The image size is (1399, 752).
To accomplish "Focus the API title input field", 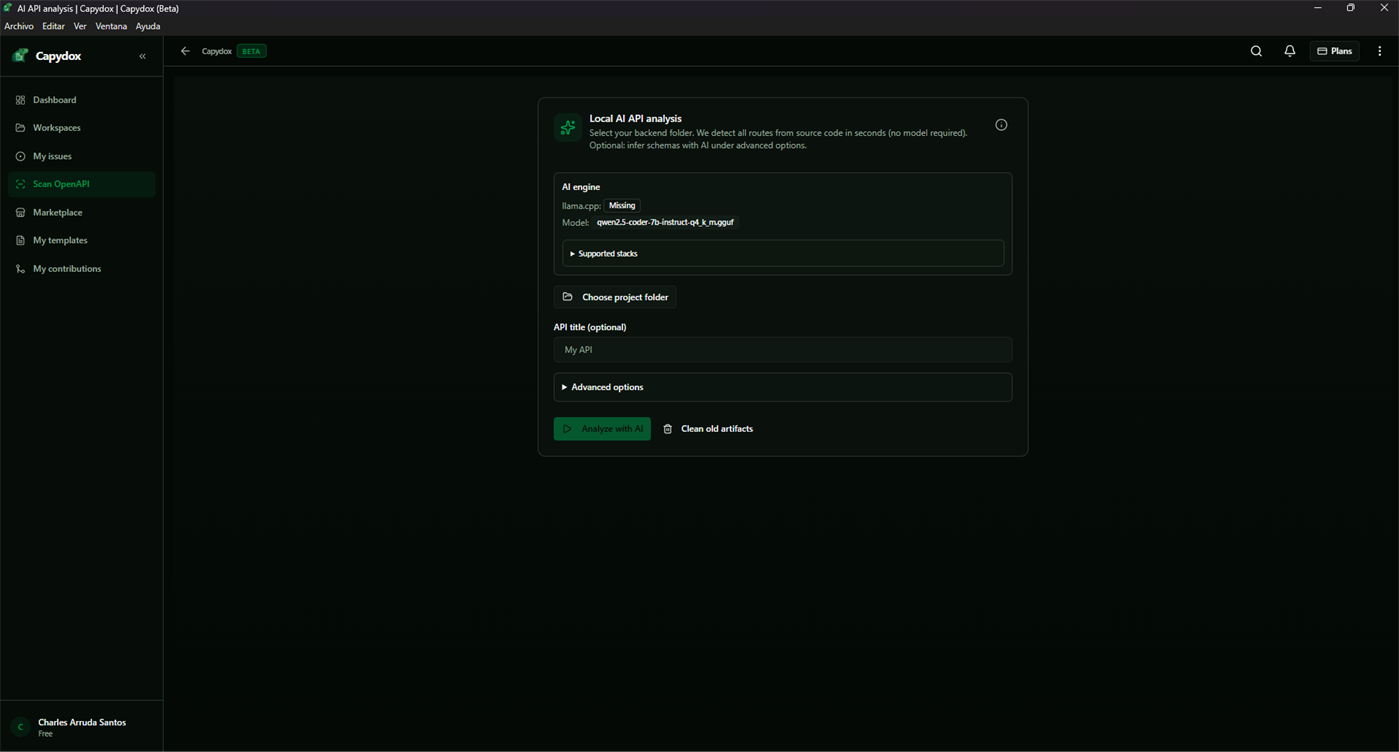I will [x=783, y=350].
